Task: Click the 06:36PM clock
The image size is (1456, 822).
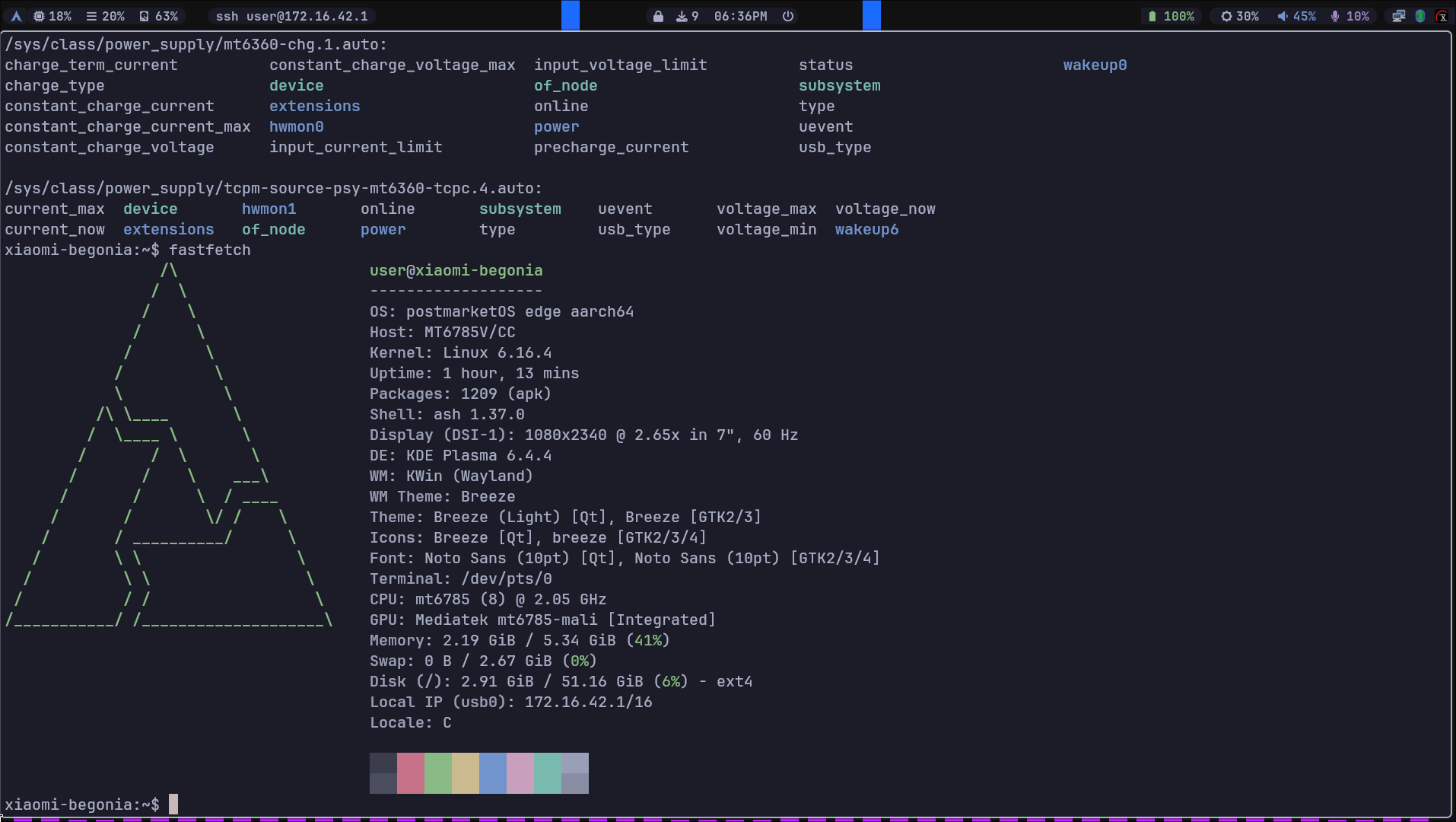Action: click(740, 16)
